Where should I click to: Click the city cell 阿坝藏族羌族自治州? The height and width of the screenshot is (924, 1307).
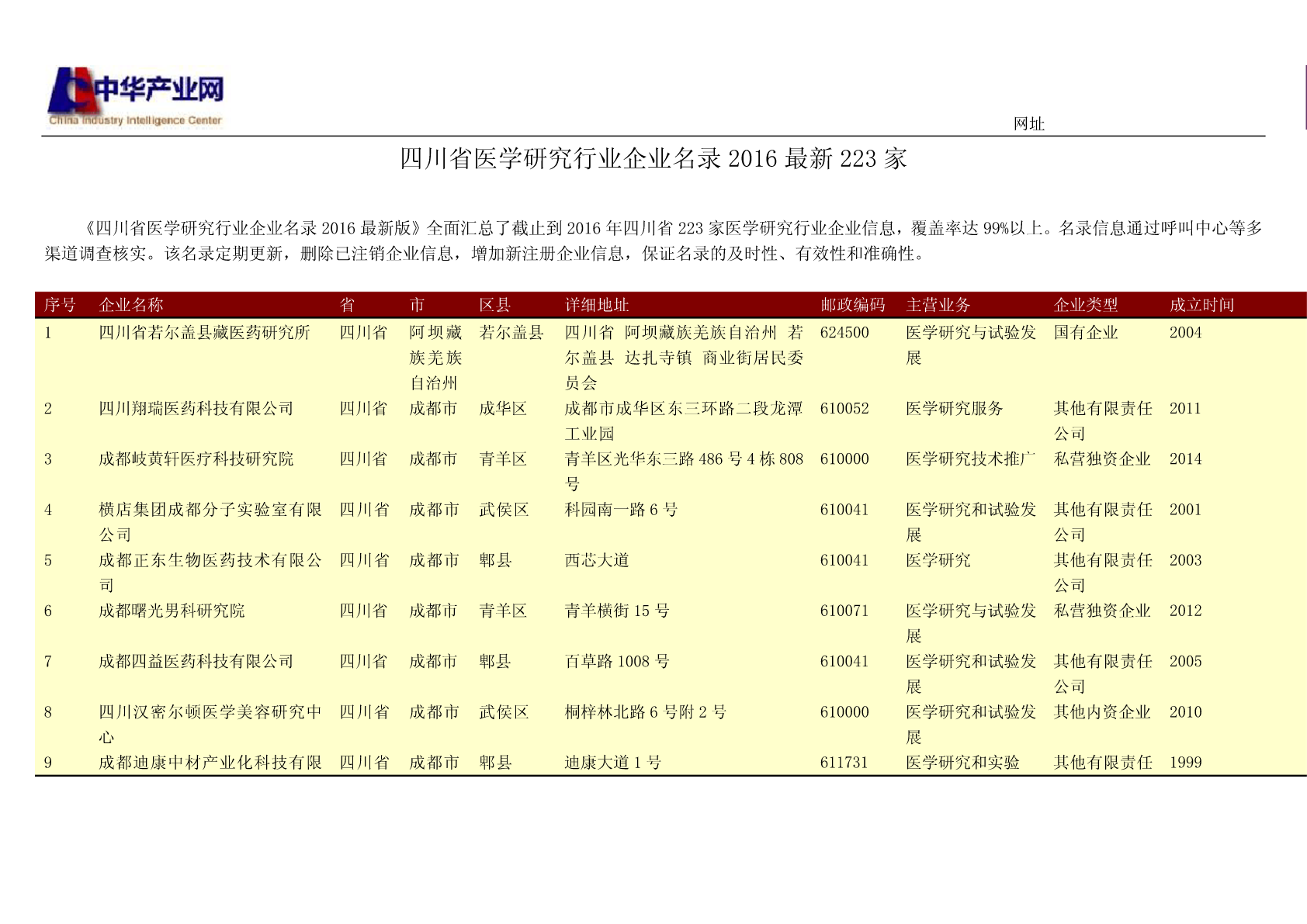click(x=436, y=358)
